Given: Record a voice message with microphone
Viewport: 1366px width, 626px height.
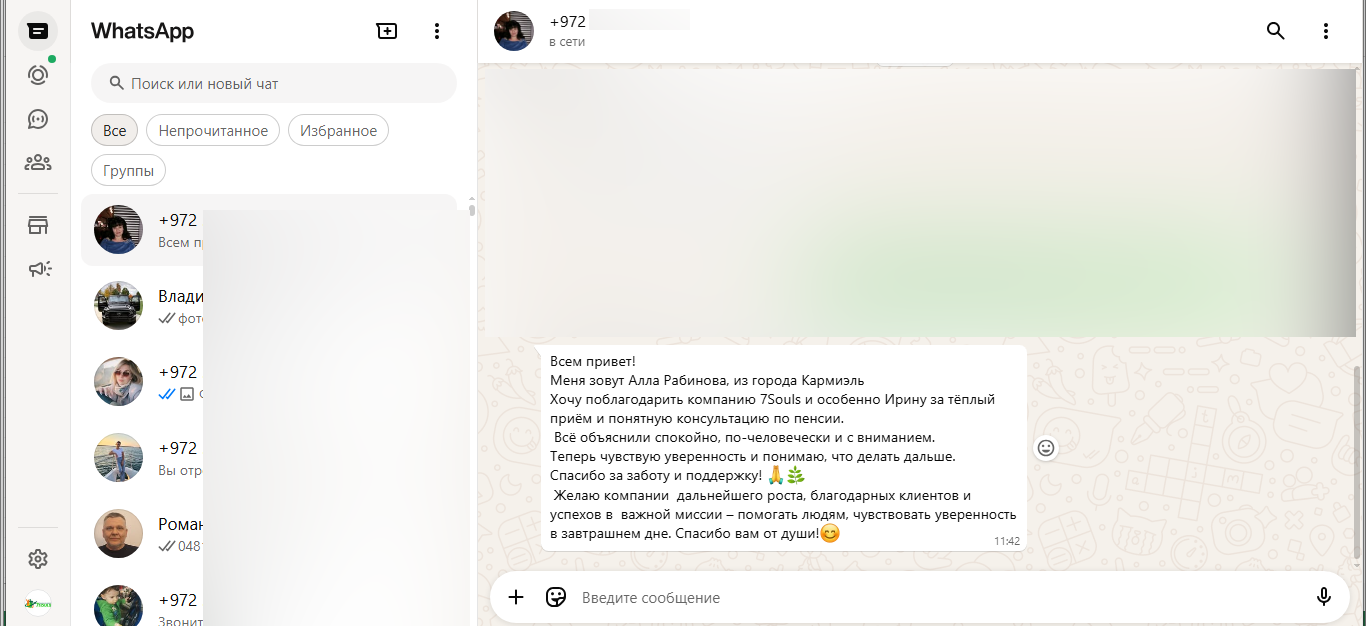Looking at the screenshot, I should click(1324, 597).
